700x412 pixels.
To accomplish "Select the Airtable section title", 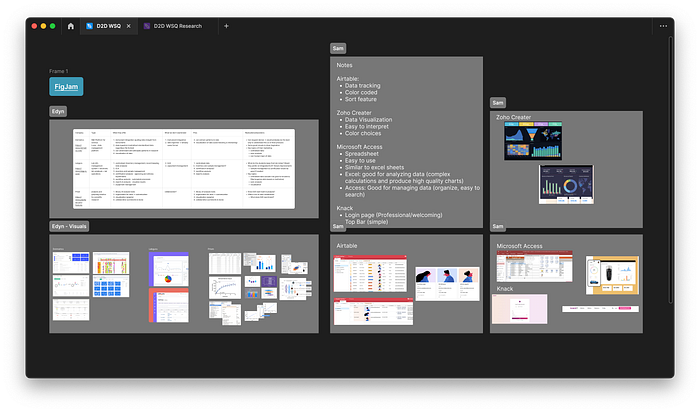I will [x=347, y=246].
